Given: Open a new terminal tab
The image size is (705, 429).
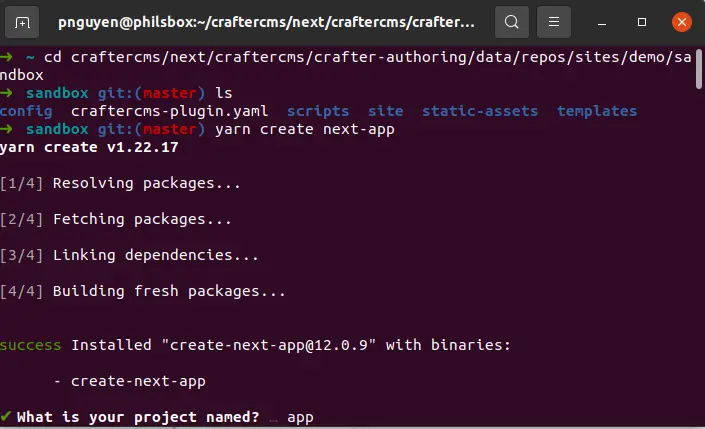Looking at the screenshot, I should pos(23,21).
